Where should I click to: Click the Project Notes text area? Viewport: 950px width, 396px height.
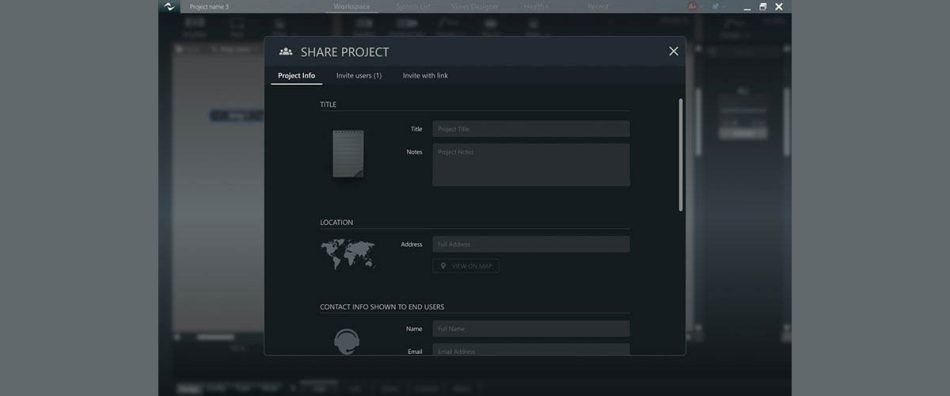pyautogui.click(x=531, y=165)
